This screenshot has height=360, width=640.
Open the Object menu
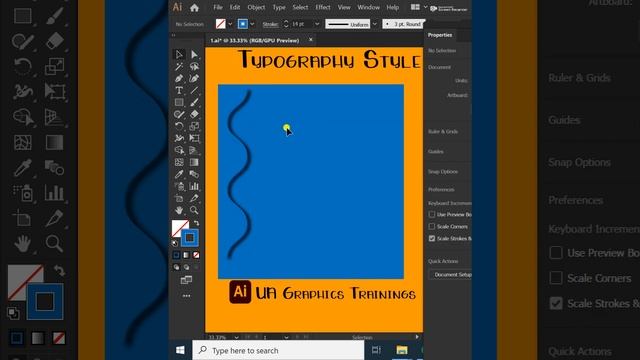tap(256, 7)
